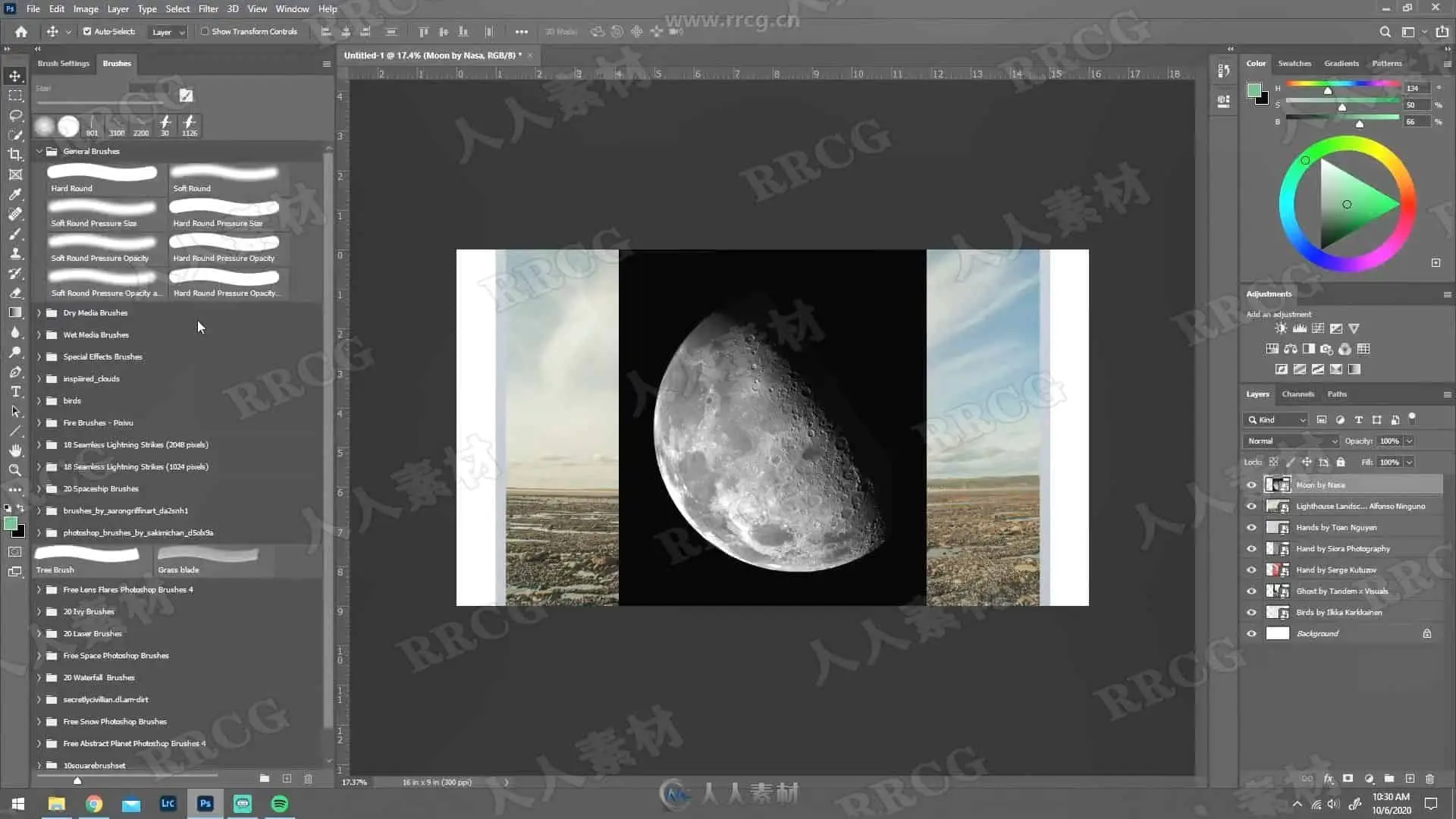
Task: Hide the Background layer
Action: coord(1251,633)
